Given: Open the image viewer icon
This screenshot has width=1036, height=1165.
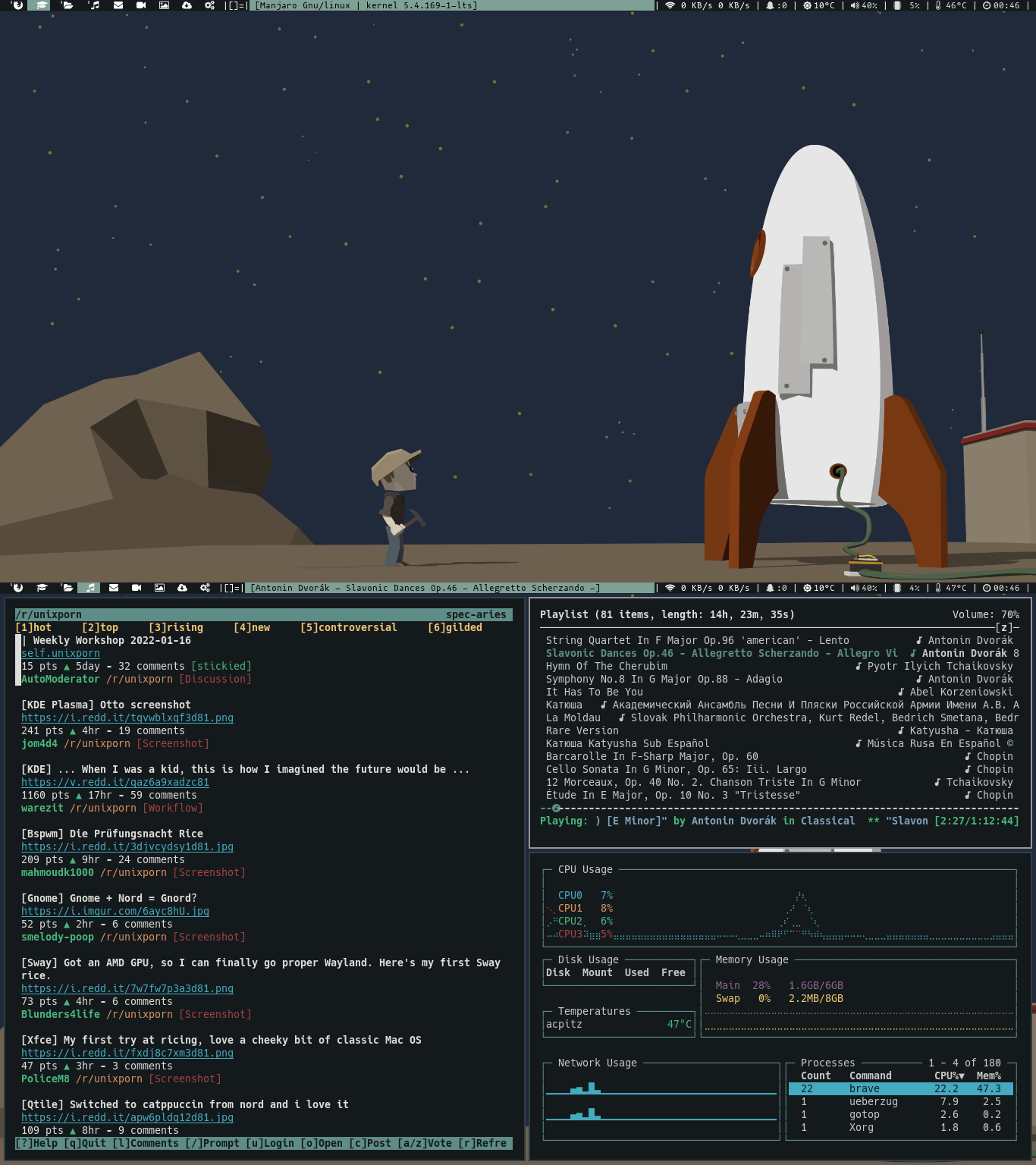Looking at the screenshot, I should click(164, 5).
